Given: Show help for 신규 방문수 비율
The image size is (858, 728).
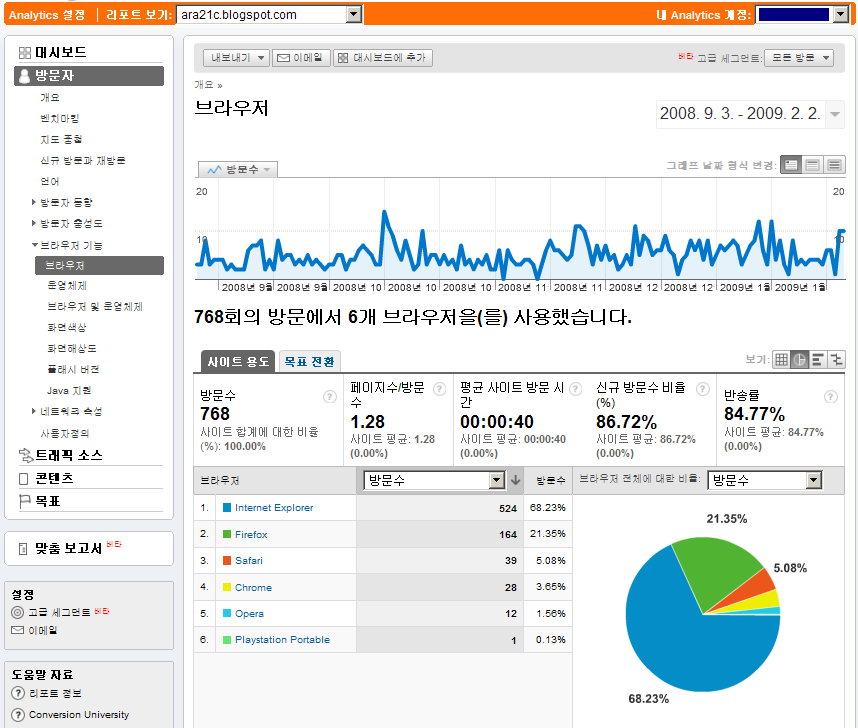Looking at the screenshot, I should pyautogui.click(x=703, y=389).
